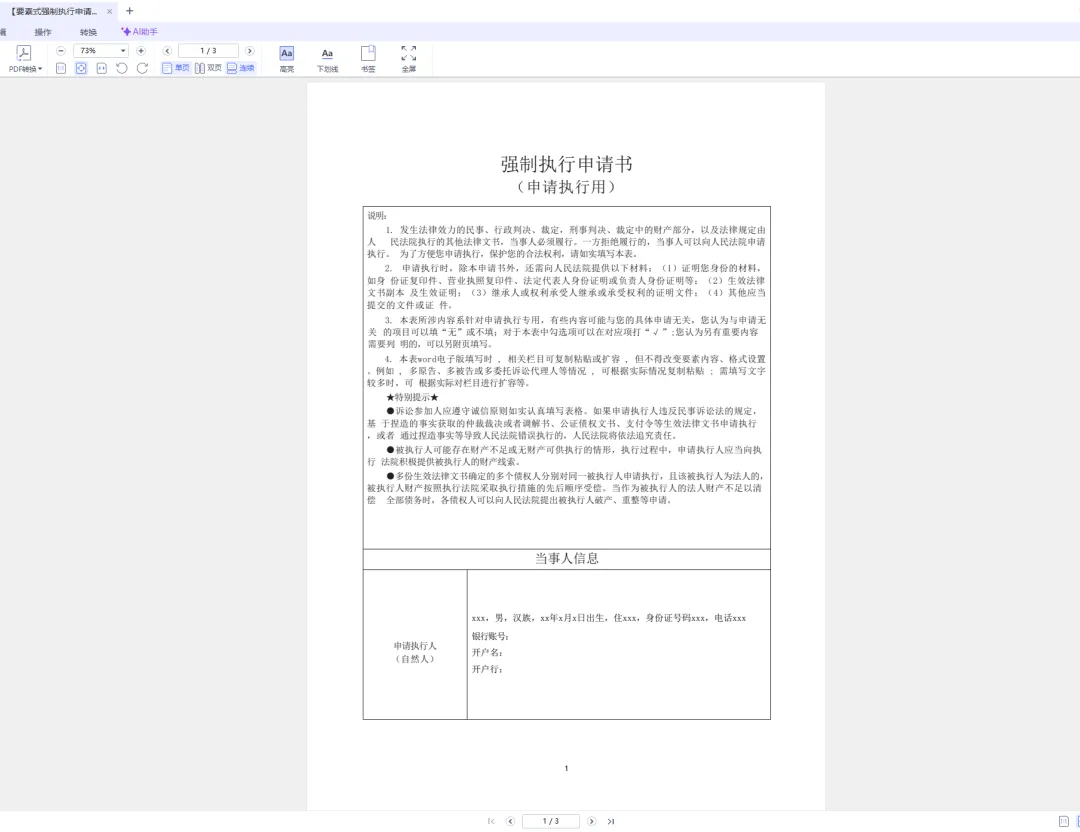This screenshot has width=1080, height=832.
Task: Go to previous page in top toolbar
Action: [167, 51]
